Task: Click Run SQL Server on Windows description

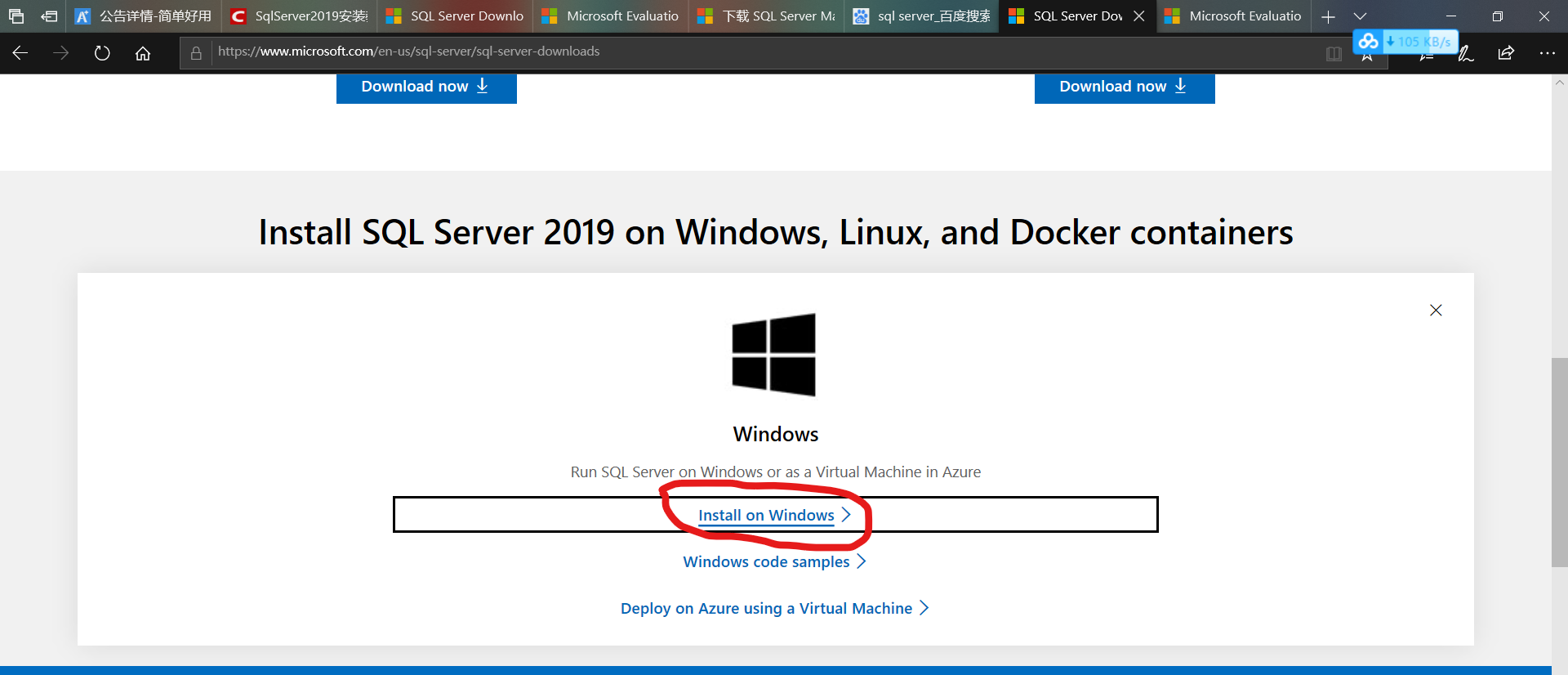Action: 775,472
